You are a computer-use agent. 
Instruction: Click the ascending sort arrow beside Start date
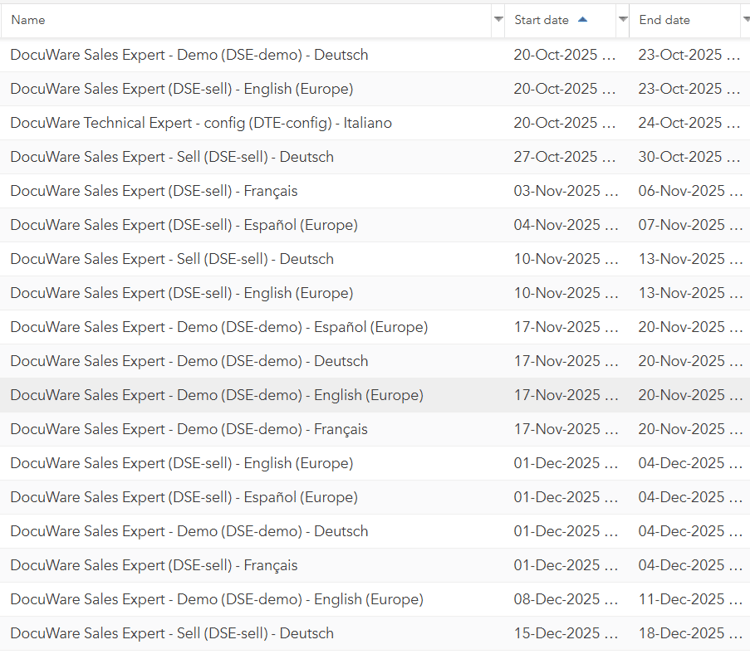(x=583, y=20)
